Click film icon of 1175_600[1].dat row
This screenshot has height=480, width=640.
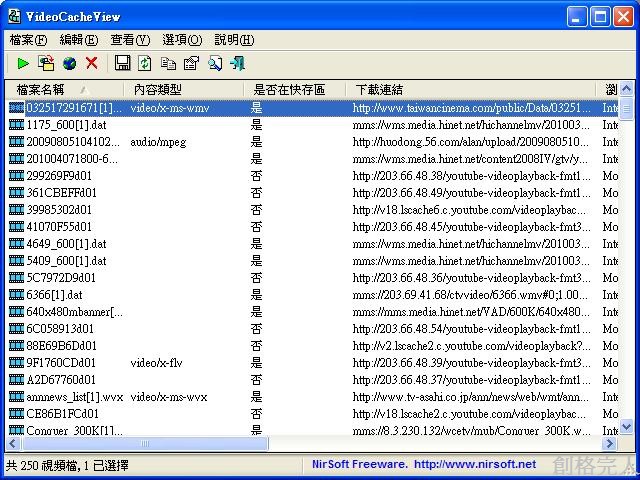point(16,124)
